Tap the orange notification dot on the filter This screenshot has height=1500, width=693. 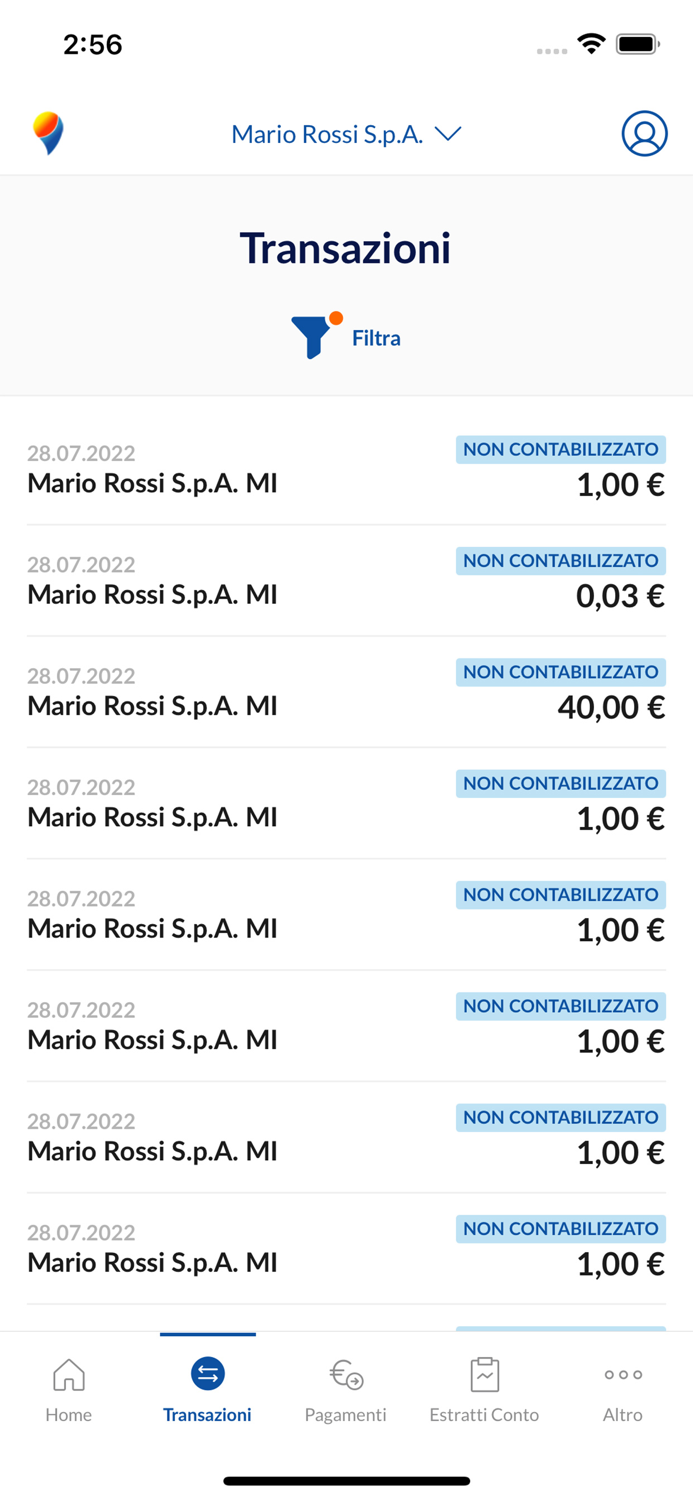pos(335,318)
